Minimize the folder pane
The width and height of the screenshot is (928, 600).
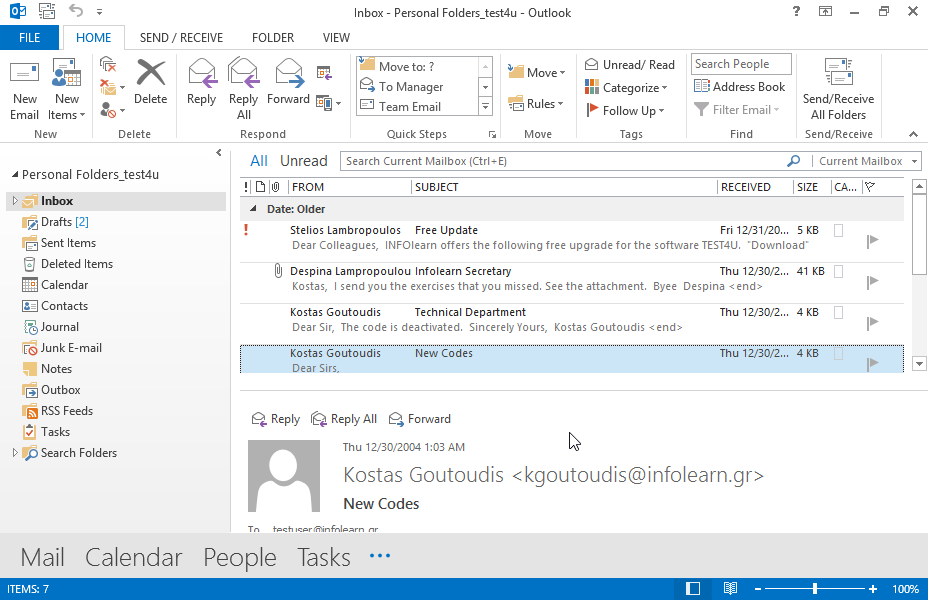coord(218,153)
